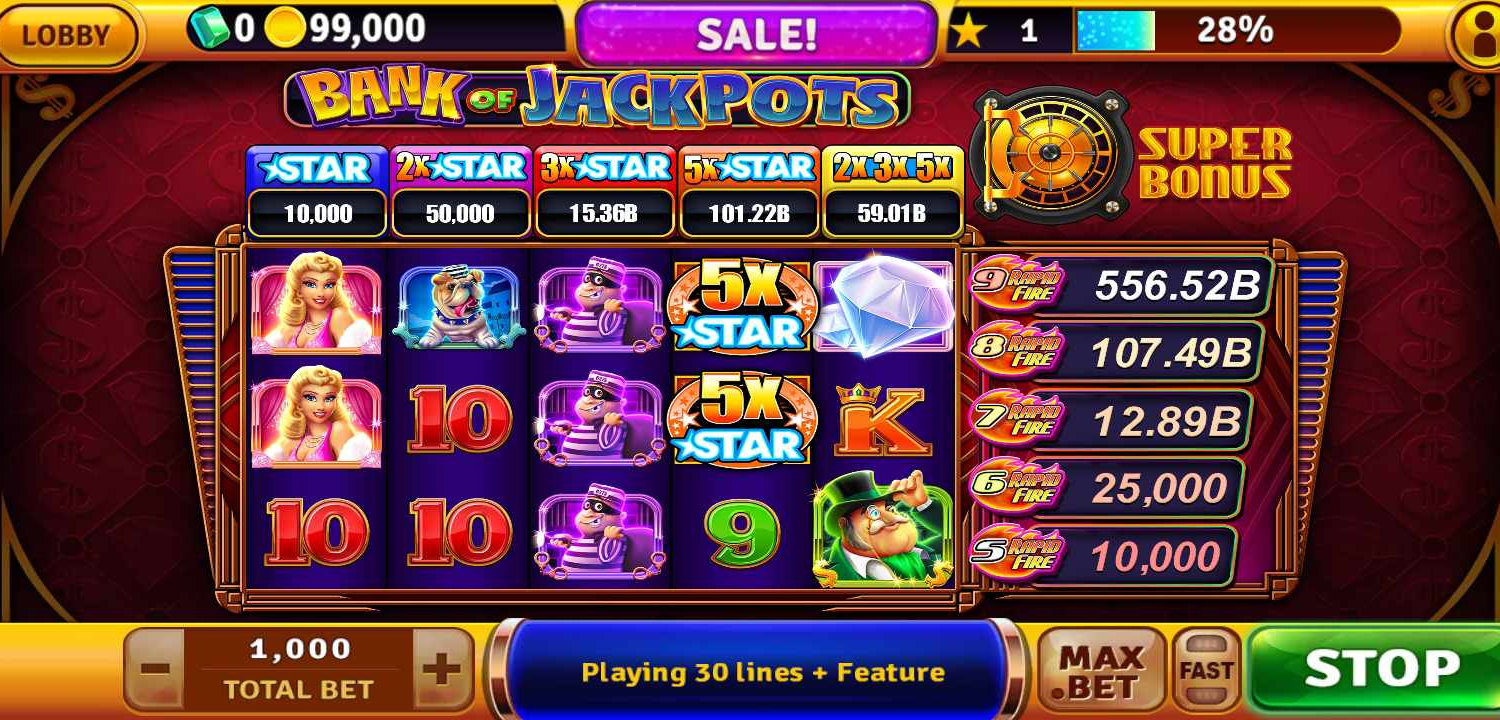Decrease total bet with the minus button

[155, 669]
